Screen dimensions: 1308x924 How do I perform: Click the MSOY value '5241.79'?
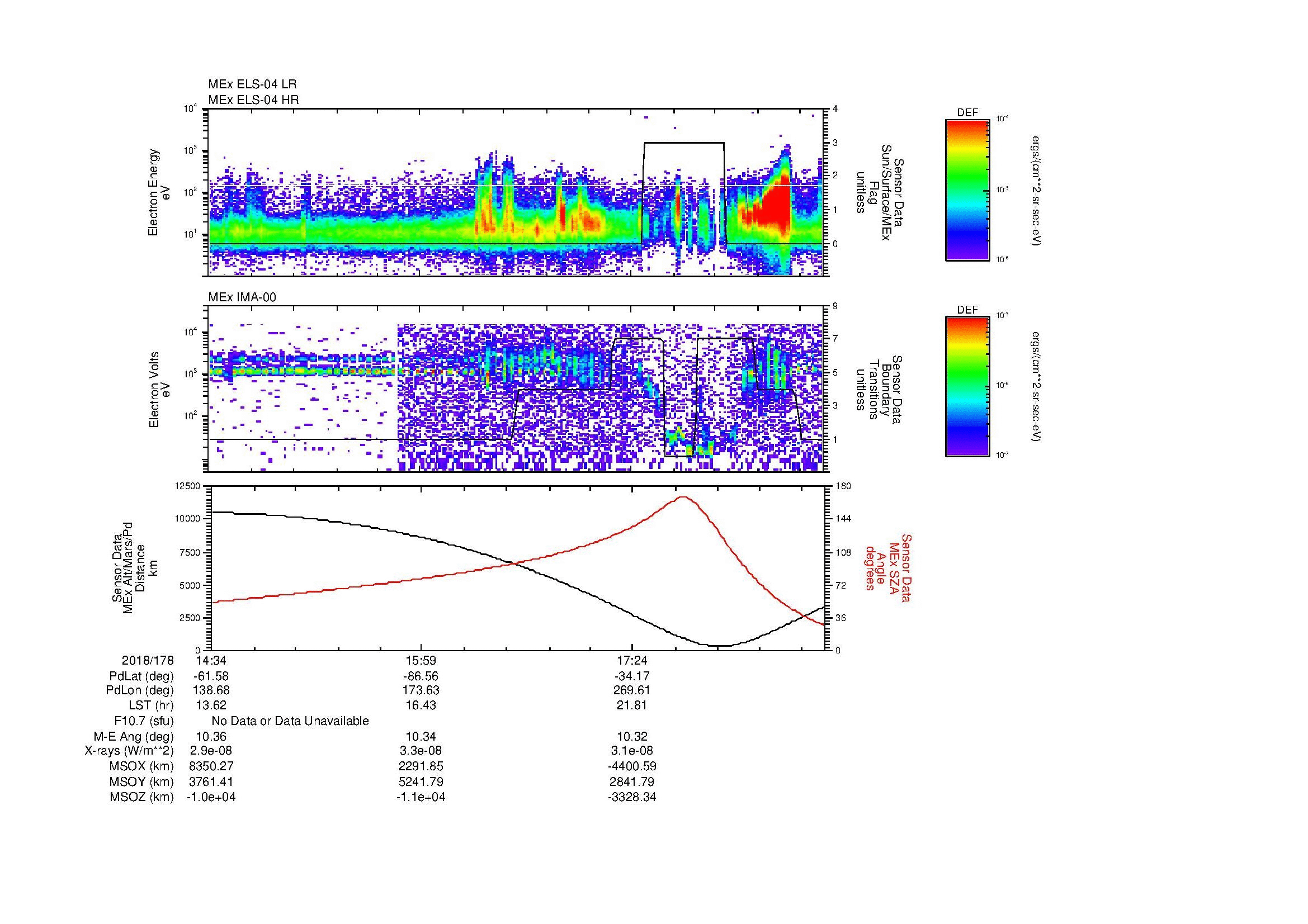421,782
